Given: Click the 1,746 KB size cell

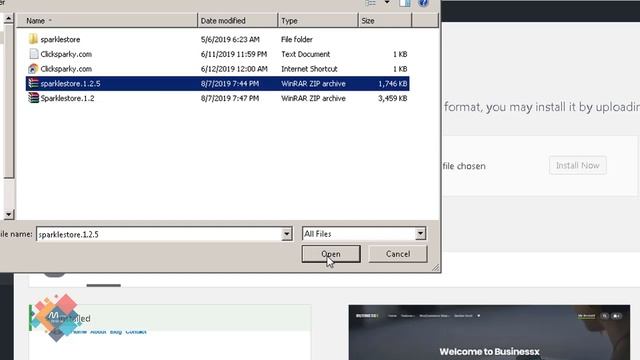Looking at the screenshot, I should tap(393, 84).
